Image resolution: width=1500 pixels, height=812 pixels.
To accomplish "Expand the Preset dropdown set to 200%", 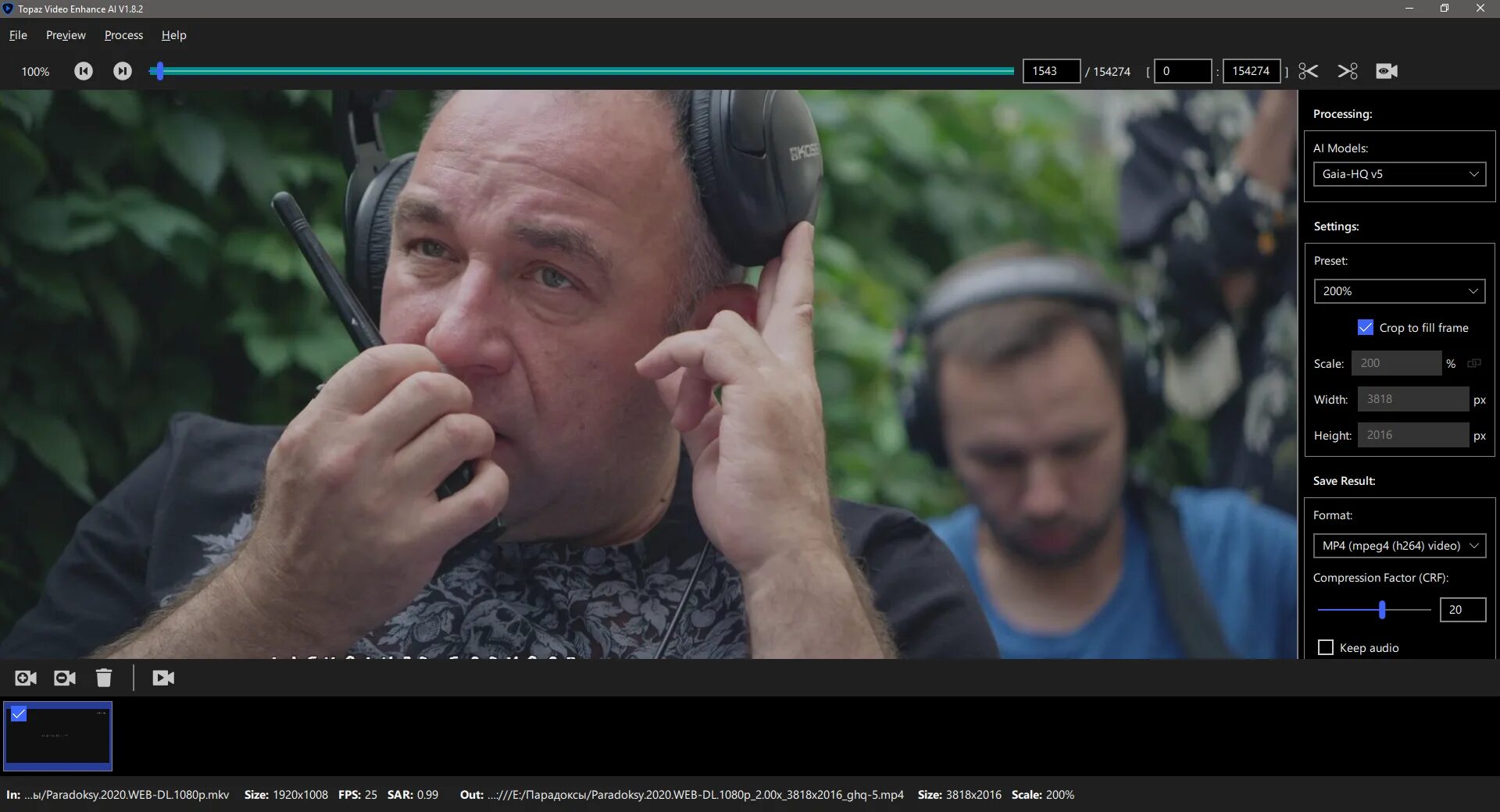I will click(1399, 291).
